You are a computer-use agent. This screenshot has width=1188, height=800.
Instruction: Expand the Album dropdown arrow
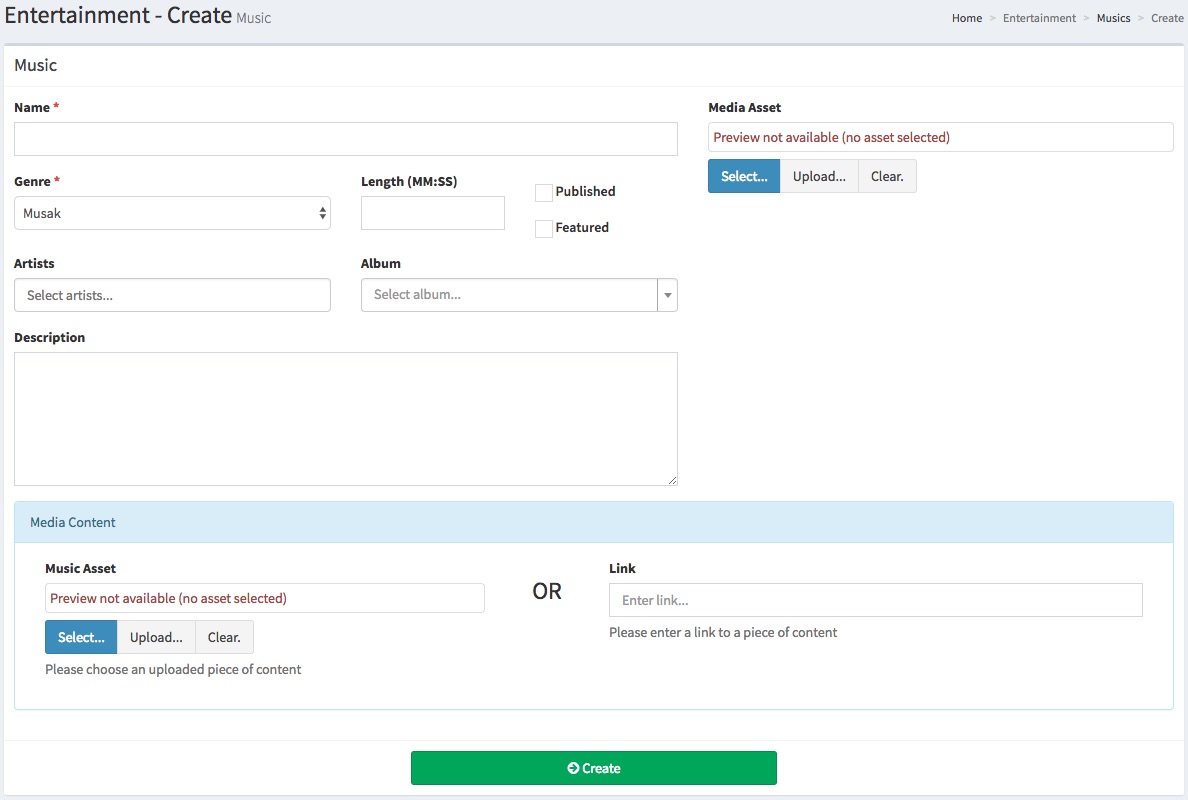pos(667,295)
